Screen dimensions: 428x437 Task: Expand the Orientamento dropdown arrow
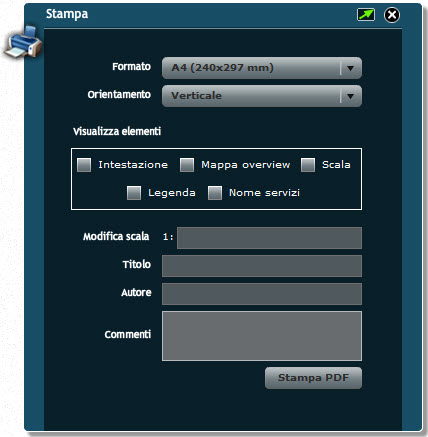click(350, 96)
